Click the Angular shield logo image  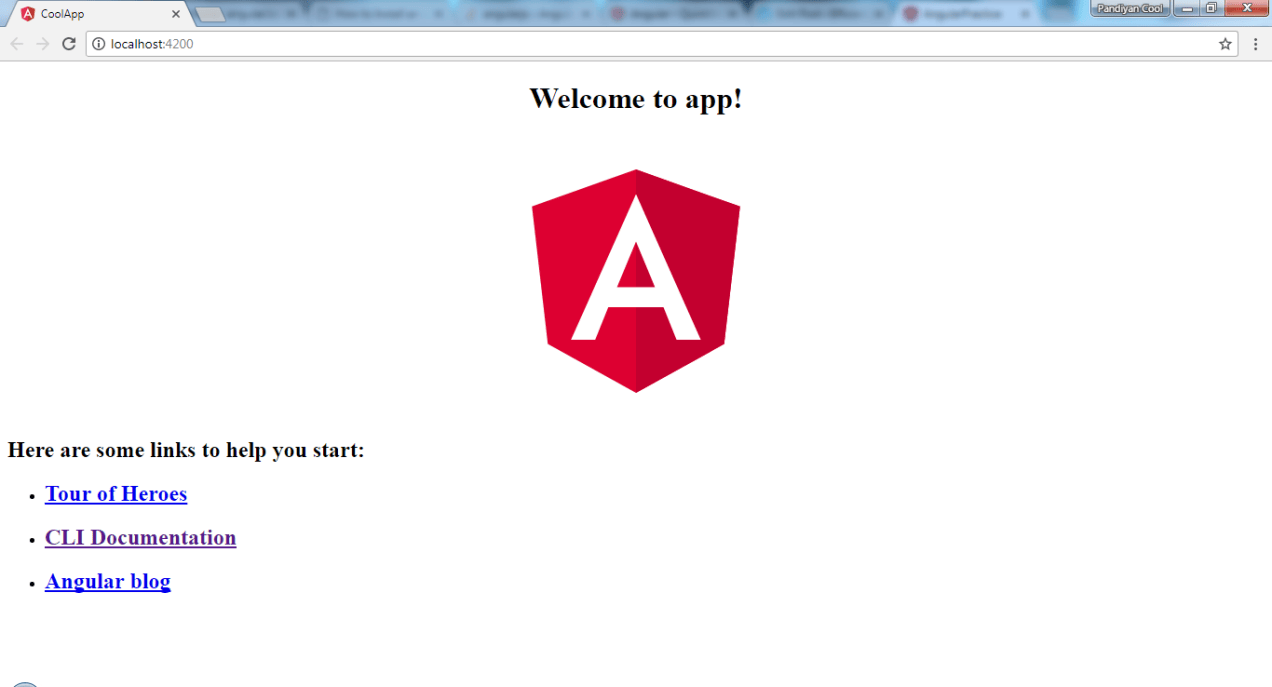coord(636,281)
